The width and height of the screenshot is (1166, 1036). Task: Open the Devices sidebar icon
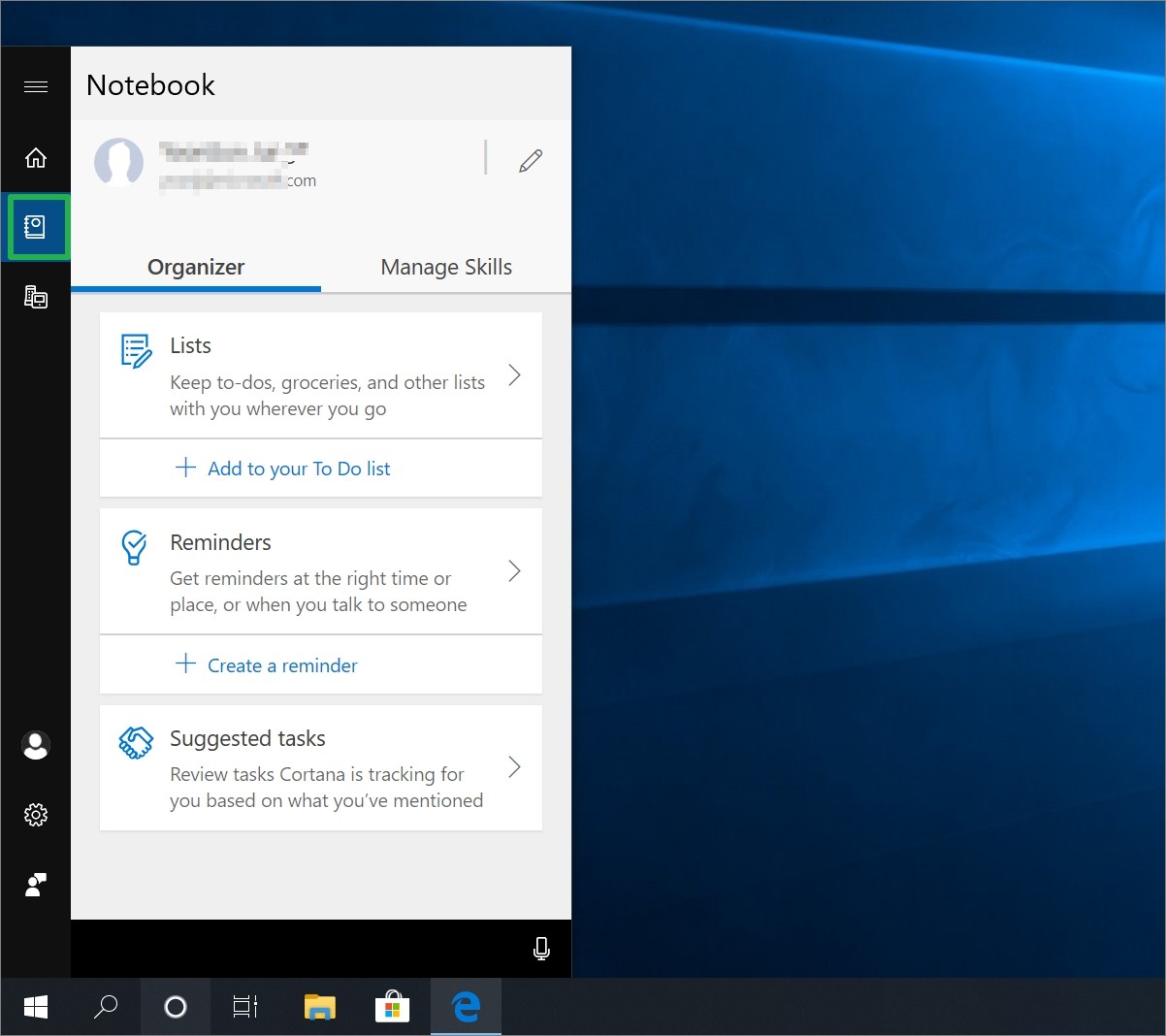click(36, 297)
